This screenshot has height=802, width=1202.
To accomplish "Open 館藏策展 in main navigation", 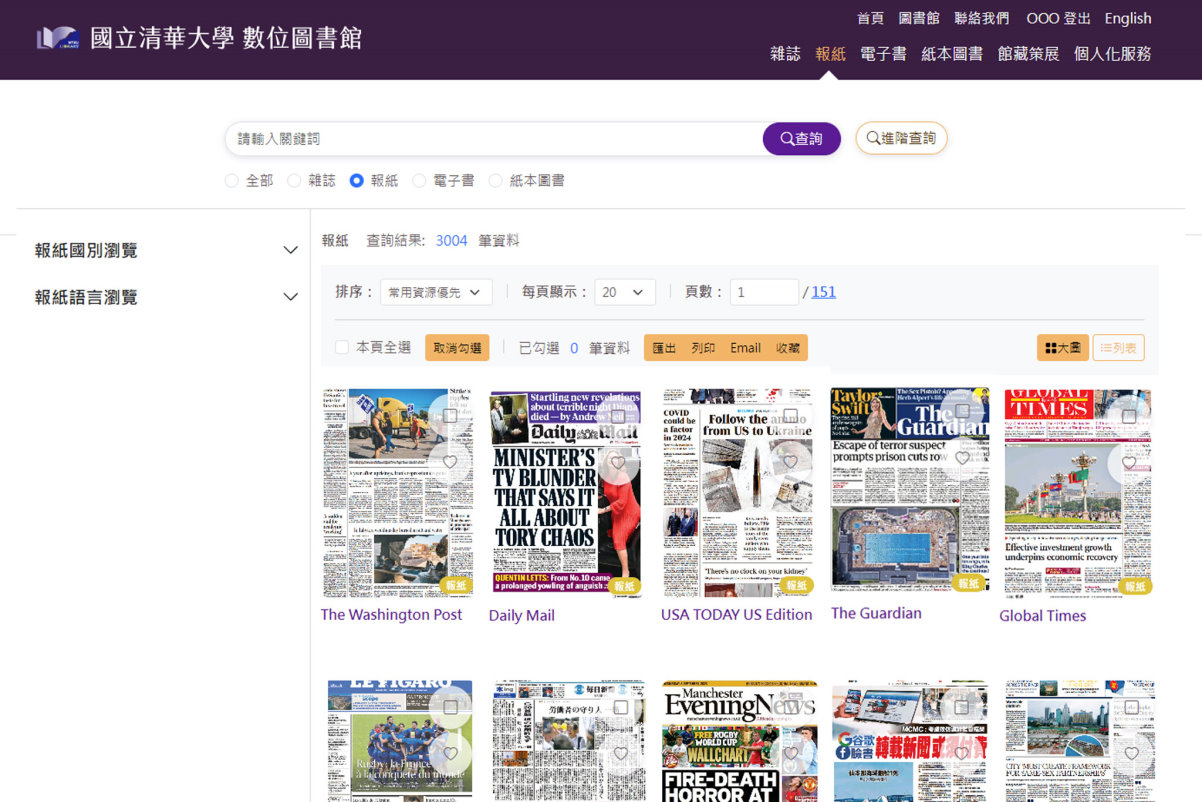I will click(x=1028, y=54).
